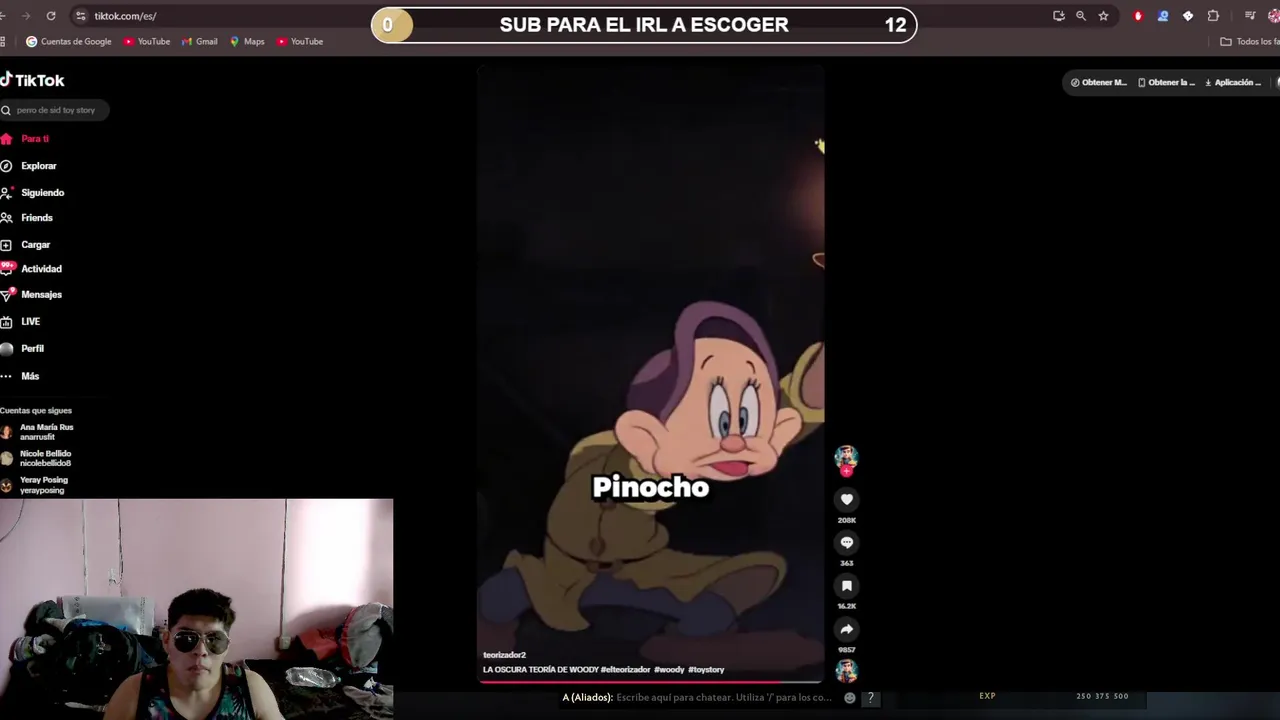Image resolution: width=1280 pixels, height=720 pixels.
Task: Like the video with the heart icon
Action: coord(847,499)
